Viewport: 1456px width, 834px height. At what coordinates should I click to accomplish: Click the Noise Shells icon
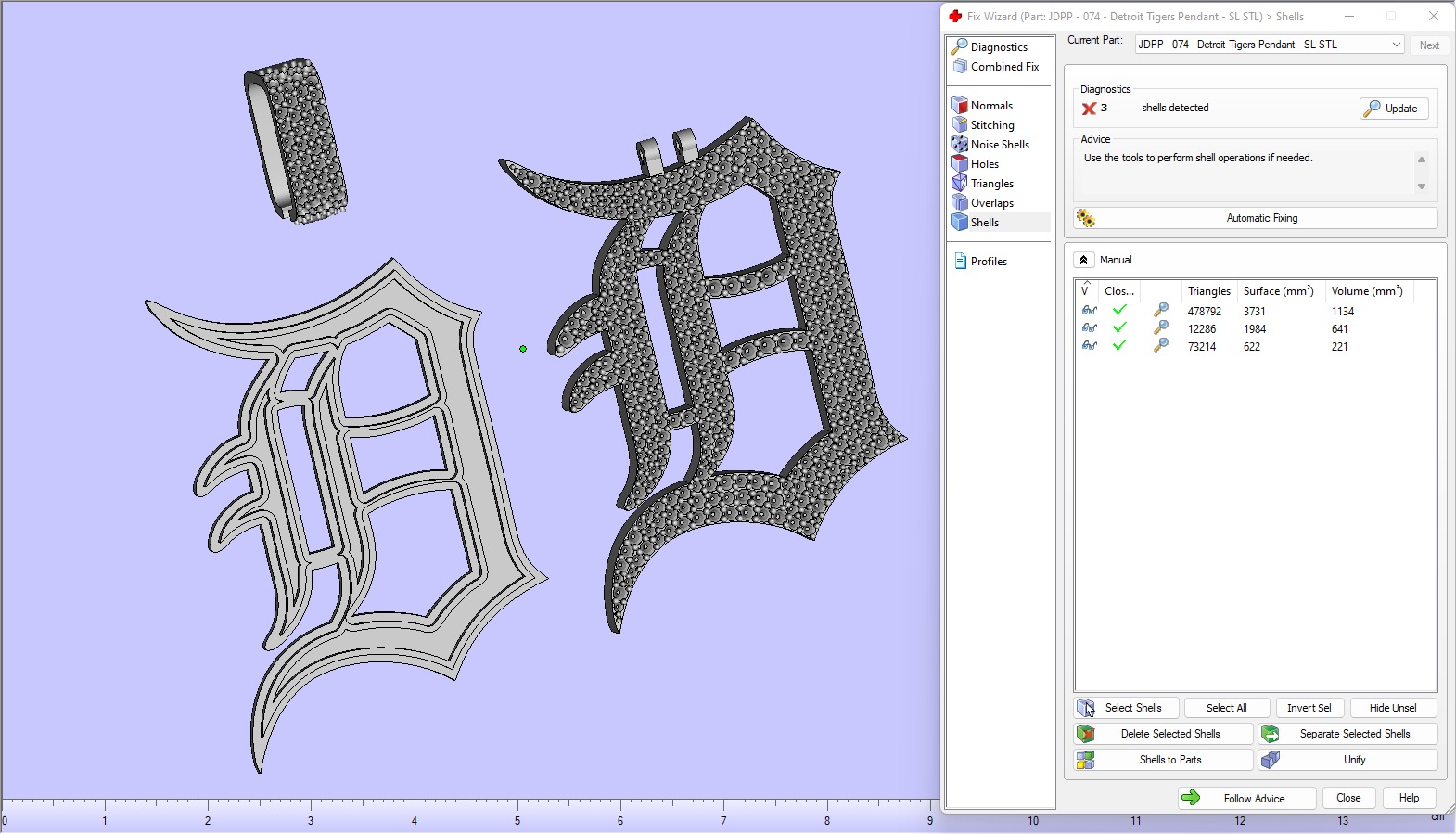pos(960,145)
